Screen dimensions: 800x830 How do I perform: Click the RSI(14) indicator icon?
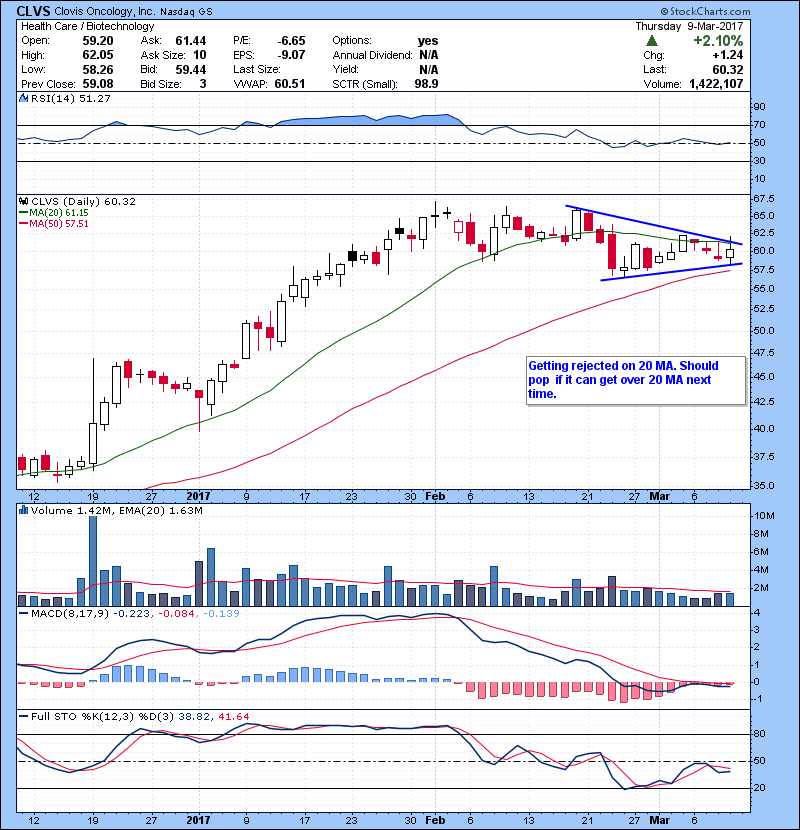(23, 98)
